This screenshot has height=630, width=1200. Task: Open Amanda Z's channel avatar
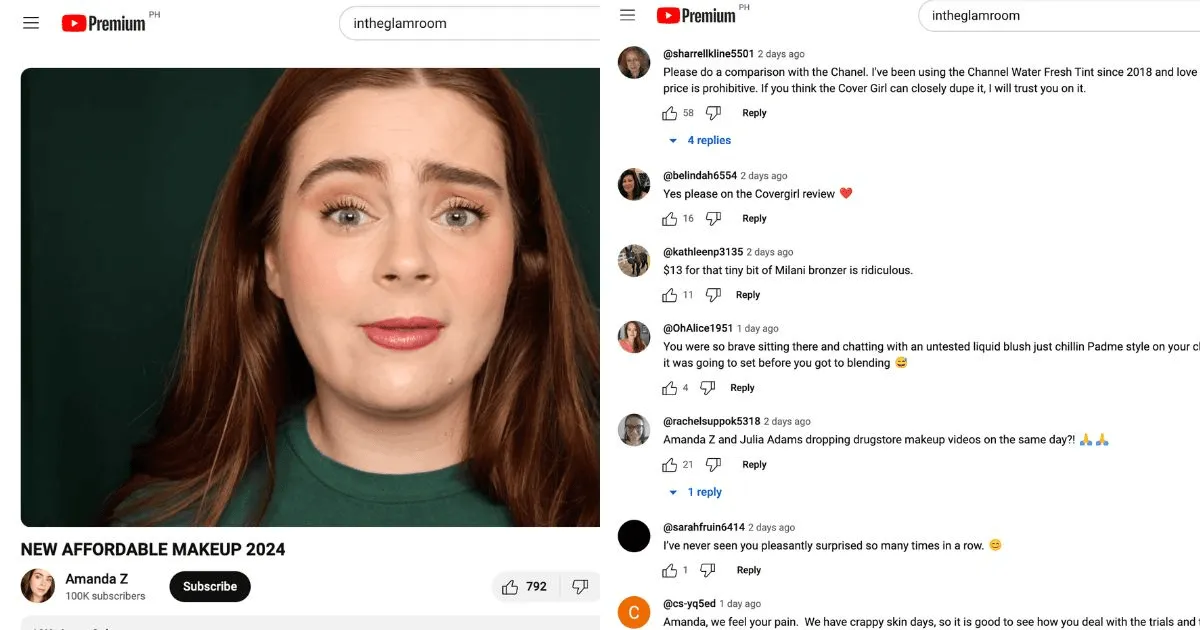click(x=38, y=586)
